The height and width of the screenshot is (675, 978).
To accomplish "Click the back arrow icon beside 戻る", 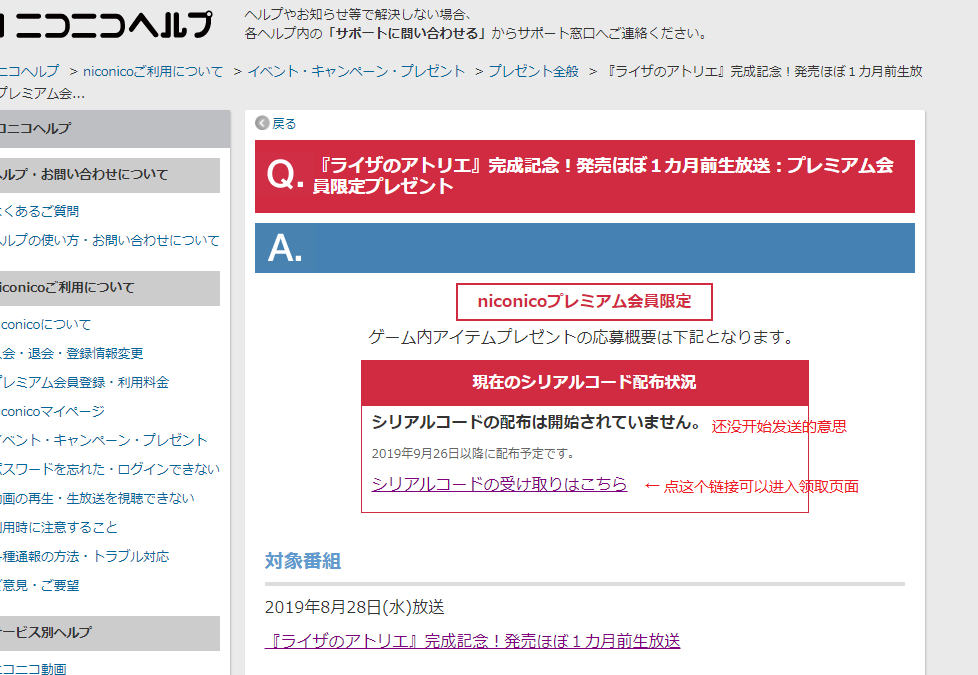I will point(262,123).
